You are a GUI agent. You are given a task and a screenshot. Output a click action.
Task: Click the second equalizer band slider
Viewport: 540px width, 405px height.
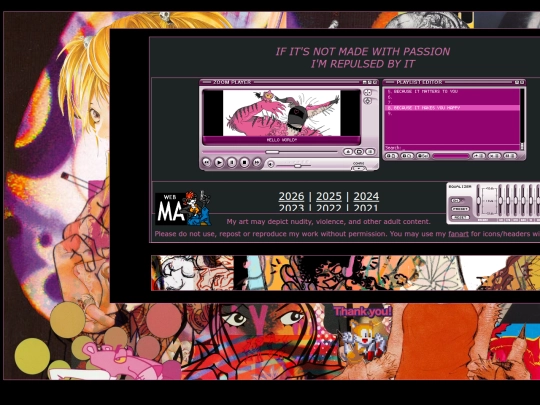coord(508,200)
